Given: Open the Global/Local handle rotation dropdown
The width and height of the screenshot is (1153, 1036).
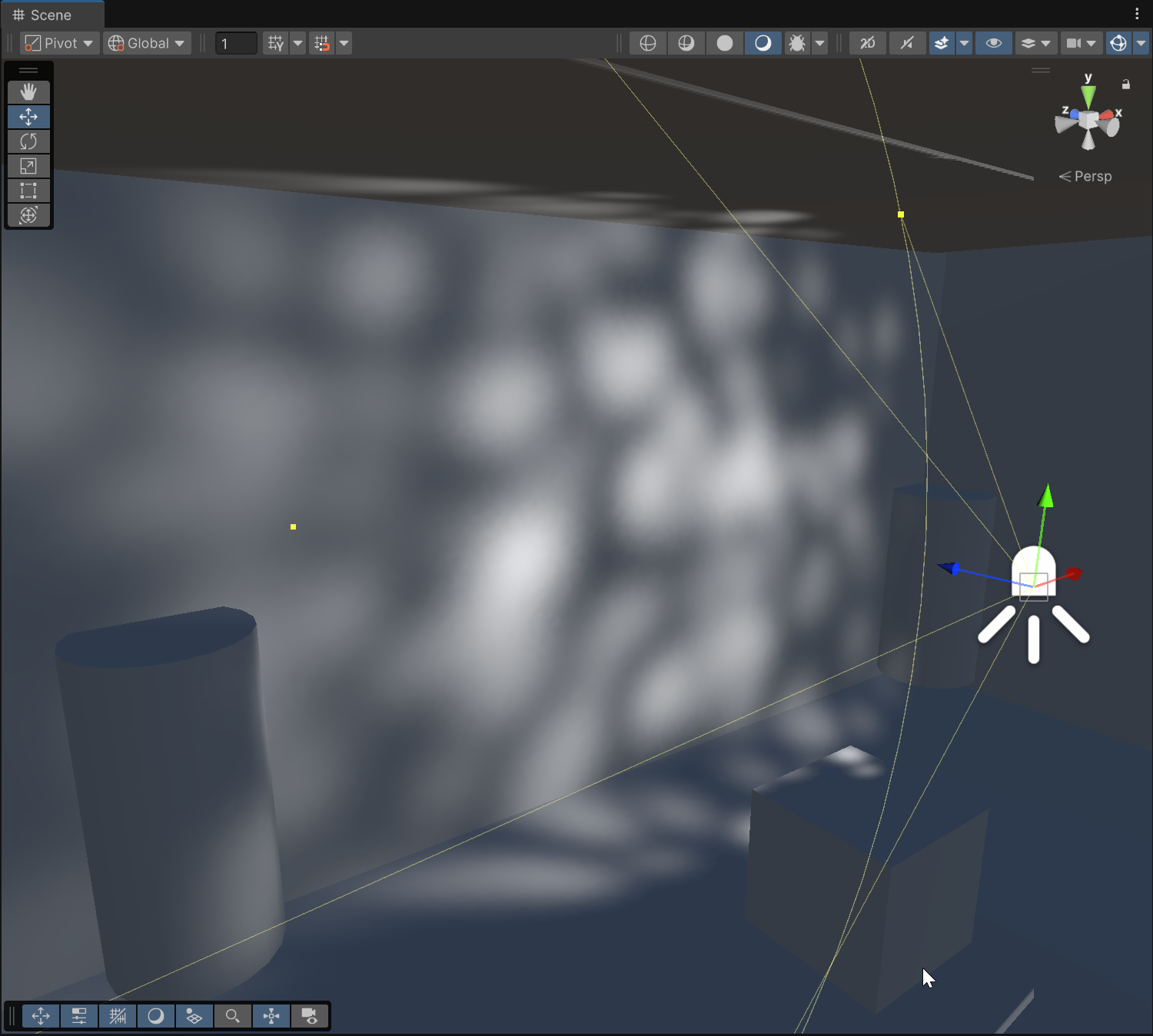Looking at the screenshot, I should click(x=147, y=43).
